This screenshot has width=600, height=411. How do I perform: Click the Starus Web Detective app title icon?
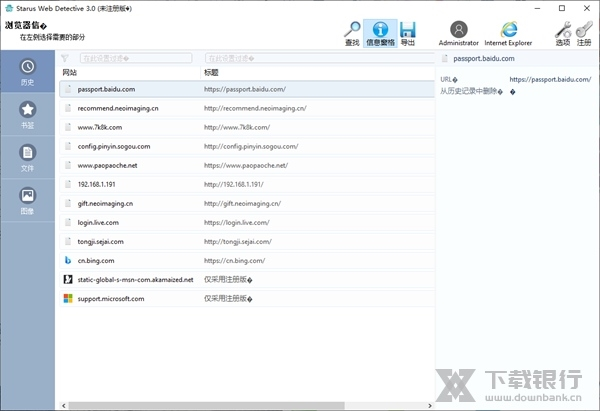(9, 8)
